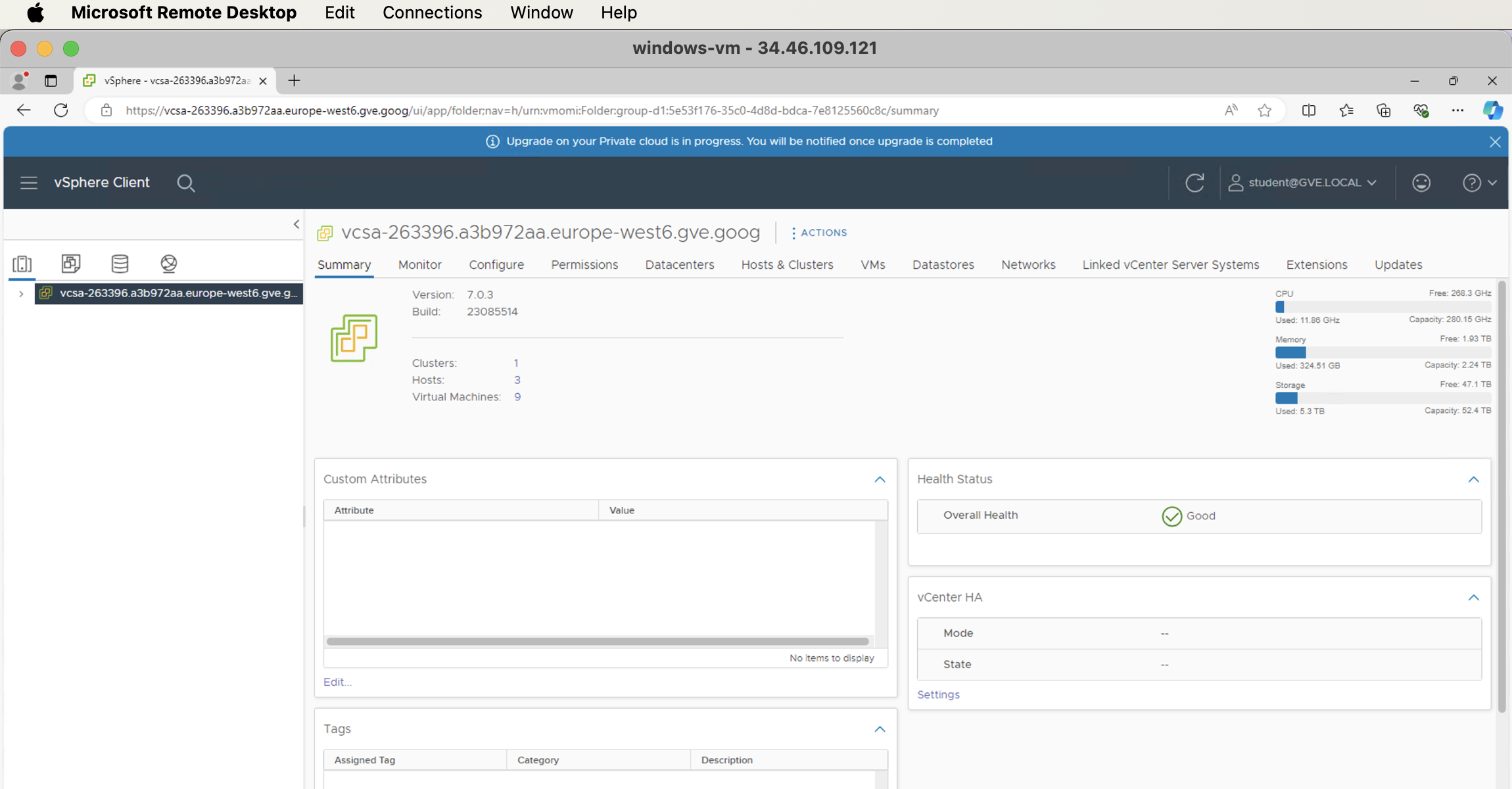
Task: Open browser collections icon
Action: 1384,110
